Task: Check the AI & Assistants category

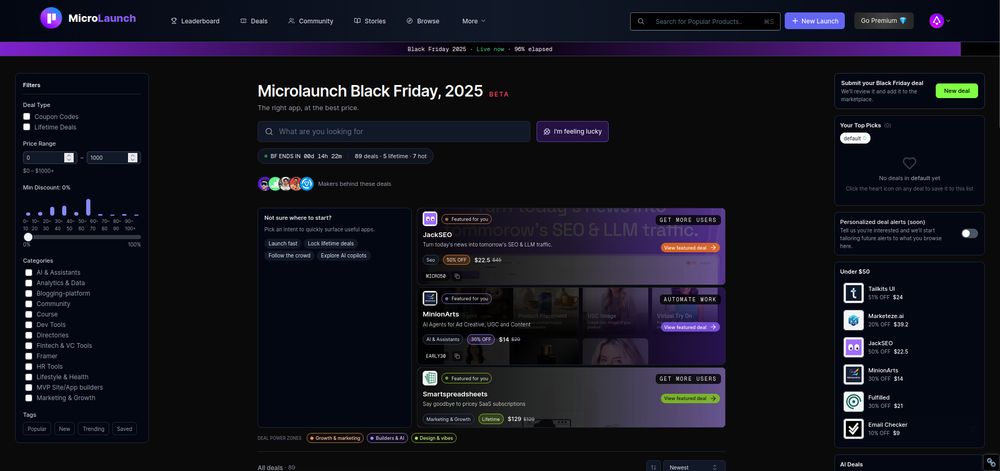Action: pyautogui.click(x=29, y=272)
